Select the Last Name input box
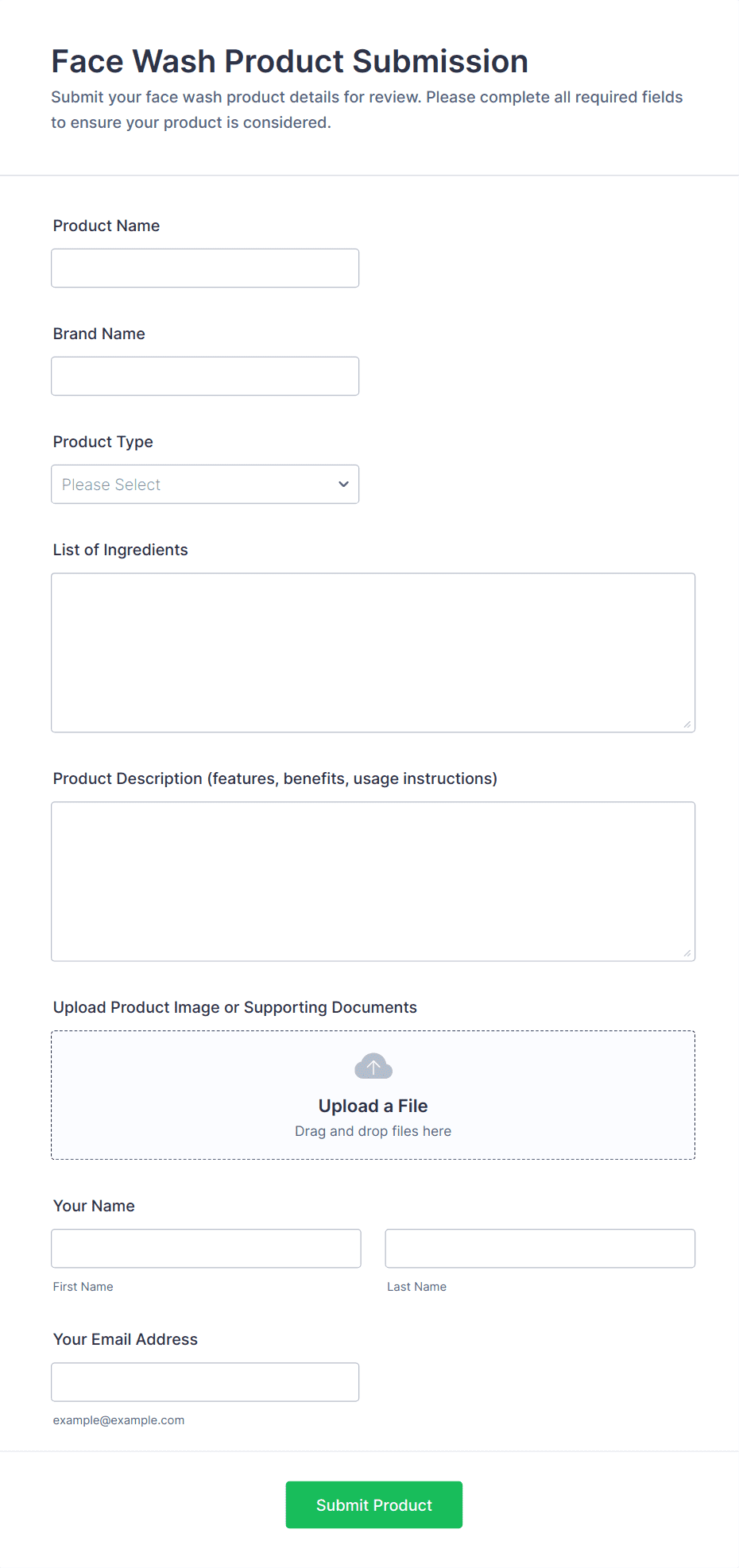Image resolution: width=739 pixels, height=1568 pixels. (x=540, y=1249)
